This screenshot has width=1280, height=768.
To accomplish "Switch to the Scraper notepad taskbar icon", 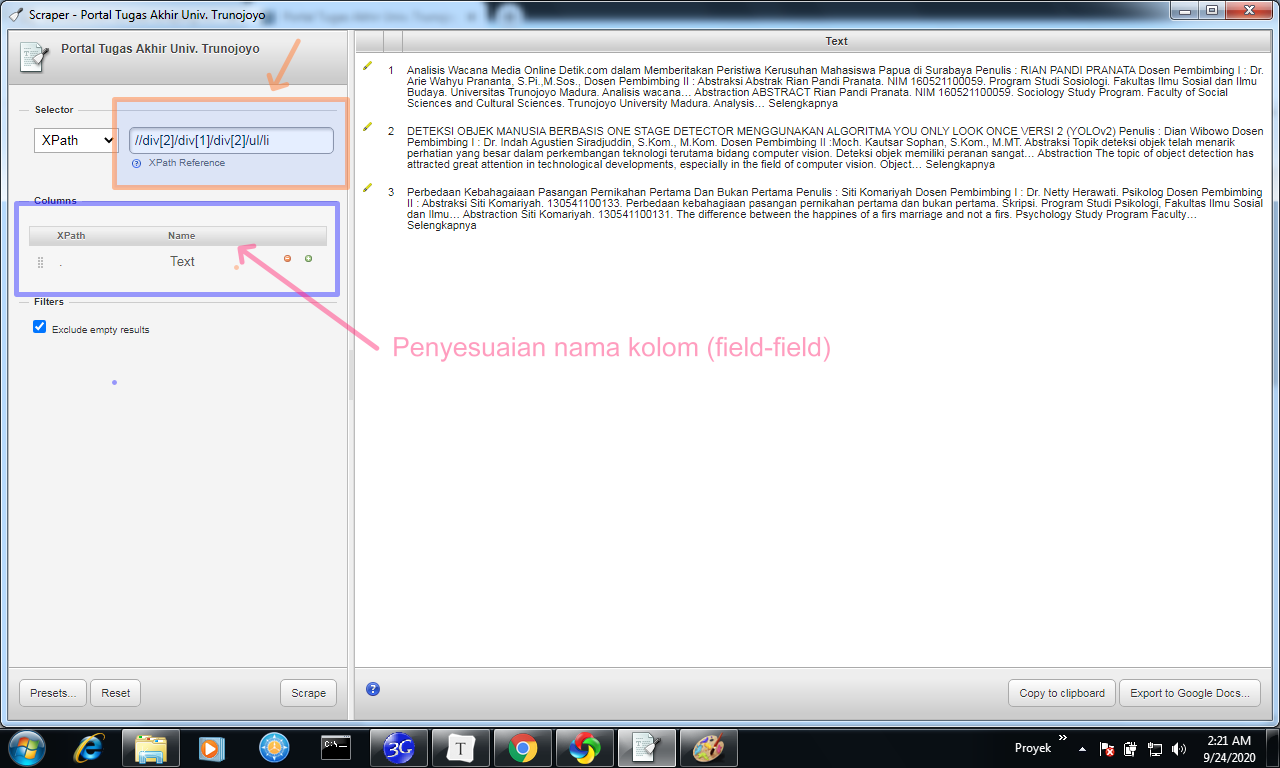I will [647, 748].
